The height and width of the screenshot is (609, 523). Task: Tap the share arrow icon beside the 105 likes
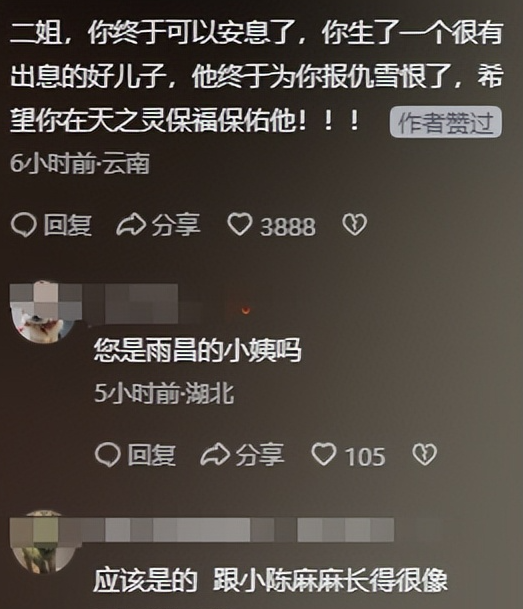215,454
